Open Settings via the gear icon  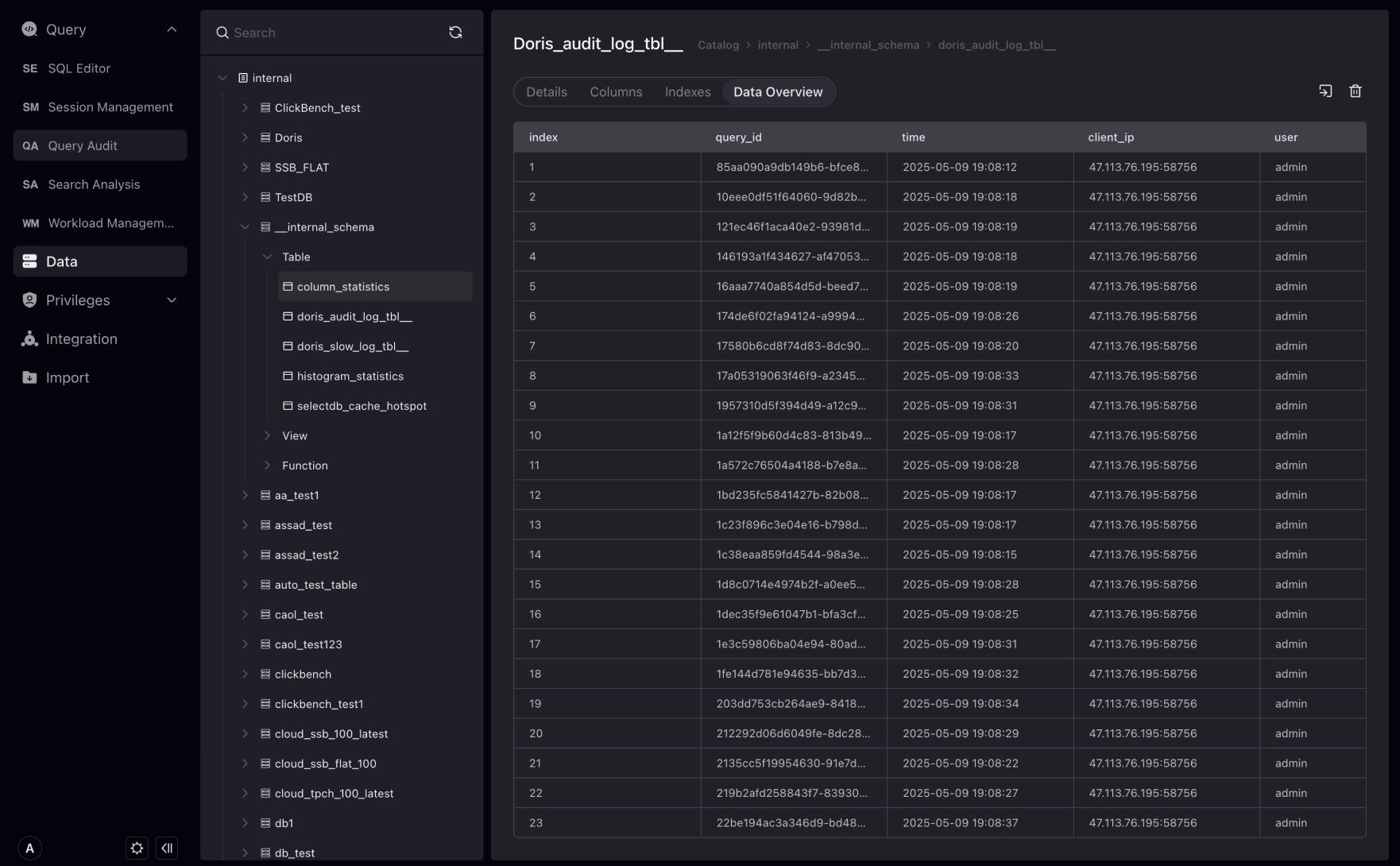(136, 848)
